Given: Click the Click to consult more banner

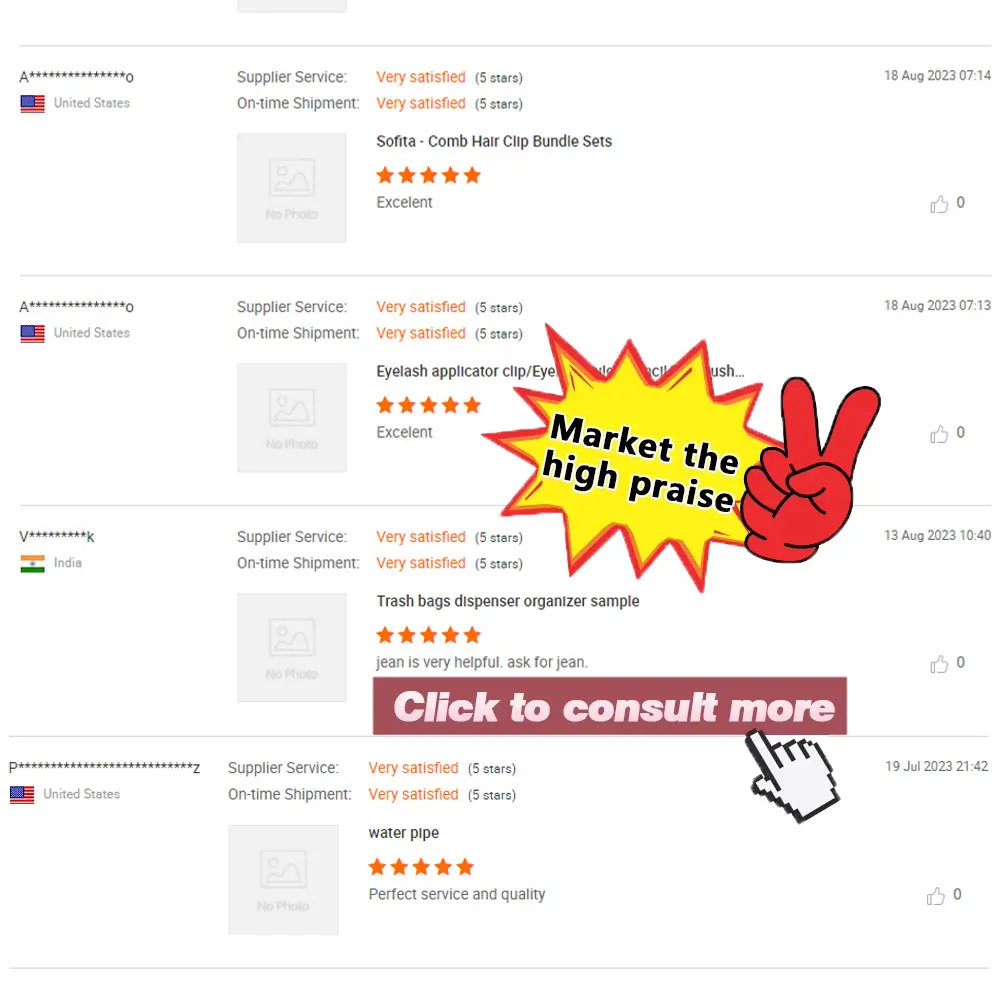Looking at the screenshot, I should [x=610, y=707].
